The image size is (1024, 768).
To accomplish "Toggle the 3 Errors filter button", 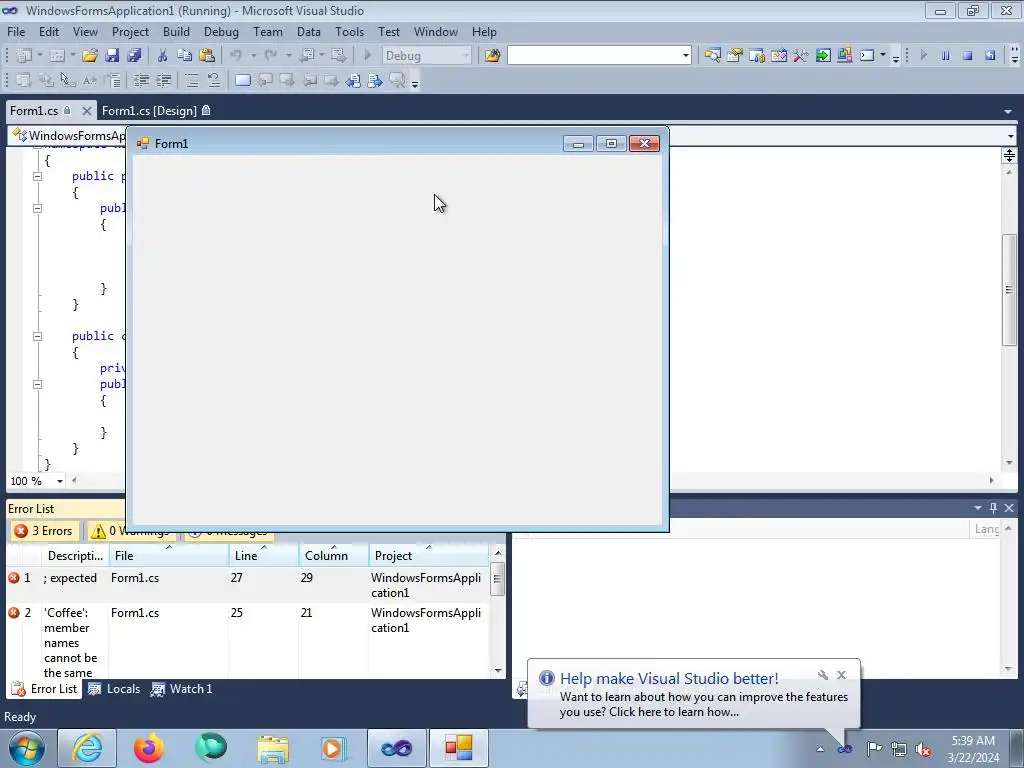I will [44, 531].
